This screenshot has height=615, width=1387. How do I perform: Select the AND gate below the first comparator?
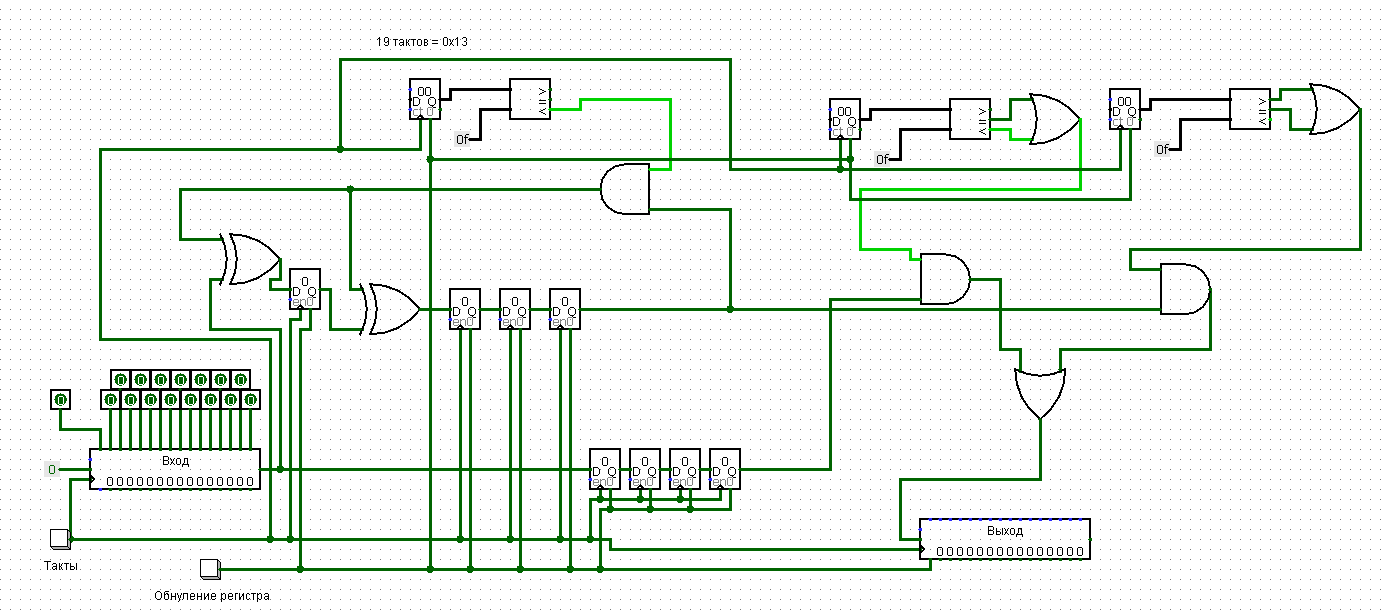(625, 189)
